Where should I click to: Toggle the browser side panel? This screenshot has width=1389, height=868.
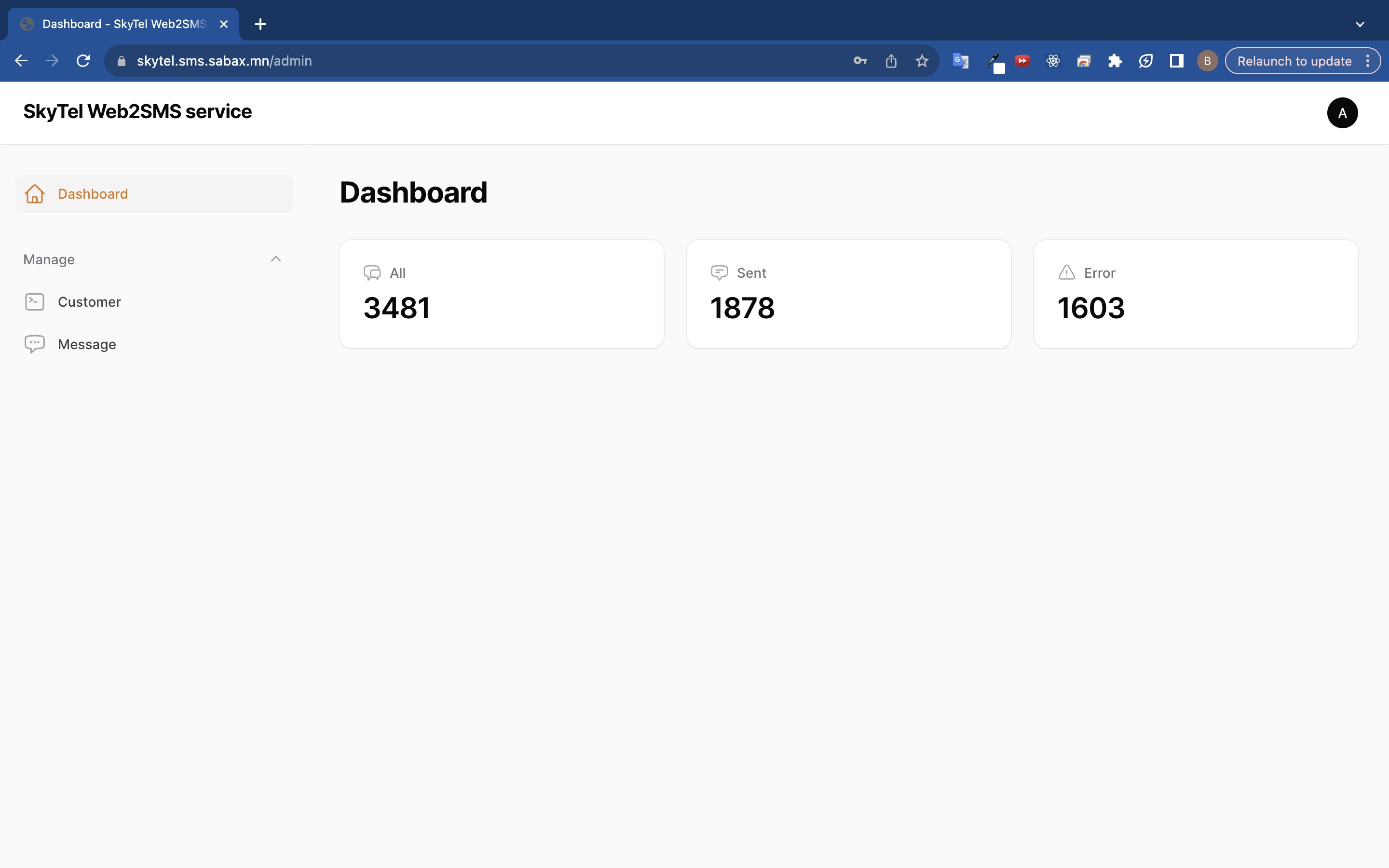[1177, 61]
